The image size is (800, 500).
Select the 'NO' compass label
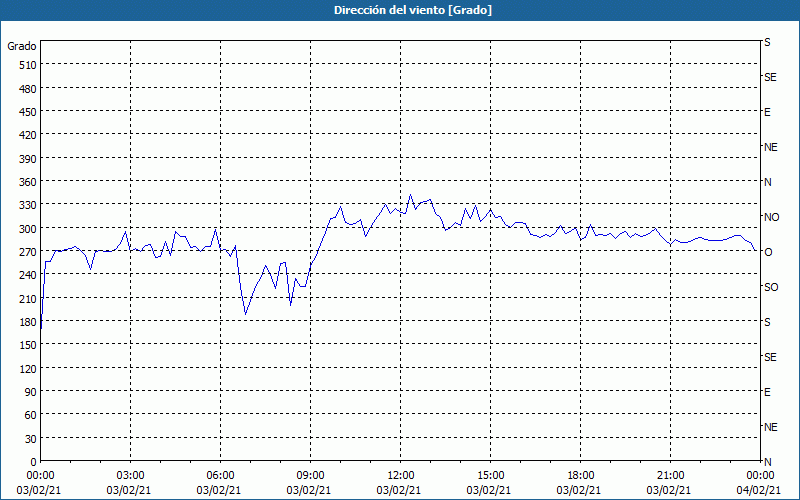tap(772, 217)
